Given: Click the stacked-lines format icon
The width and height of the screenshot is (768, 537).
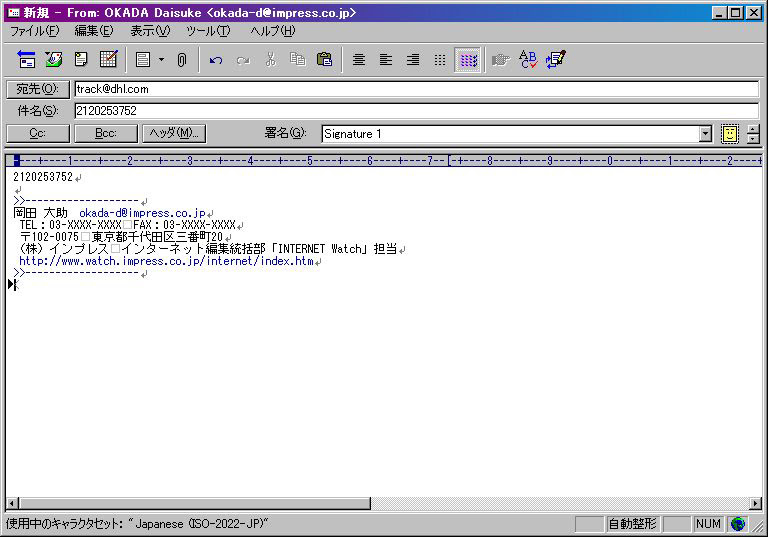Looking at the screenshot, I should (143, 60).
